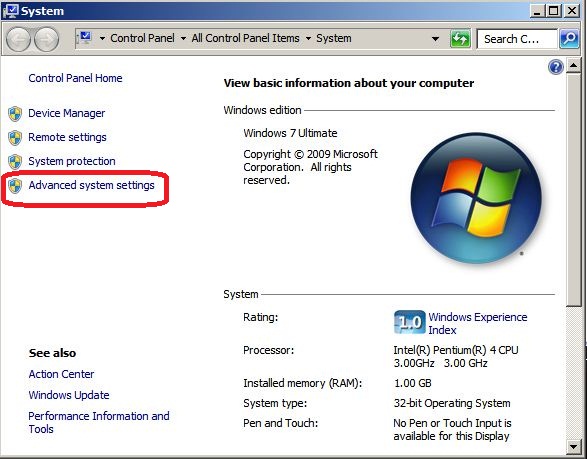The image size is (587, 459).
Task: Click the System window title bar icon
Action: [x=10, y=10]
